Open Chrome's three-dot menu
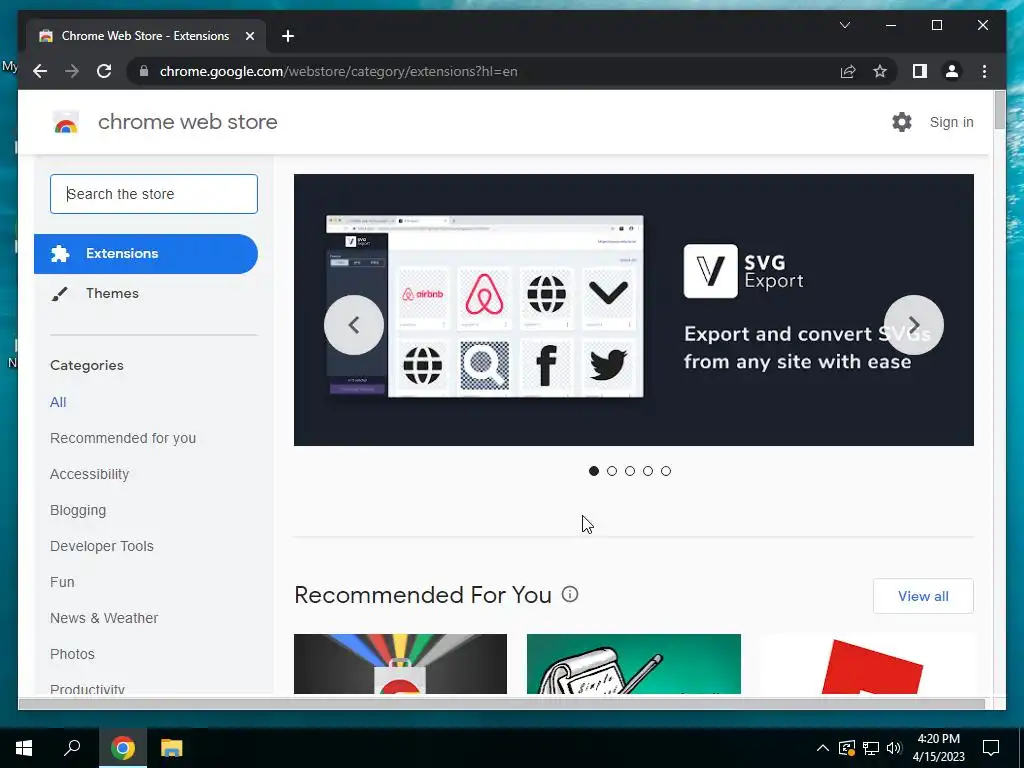This screenshot has width=1024, height=768. pyautogui.click(x=984, y=71)
